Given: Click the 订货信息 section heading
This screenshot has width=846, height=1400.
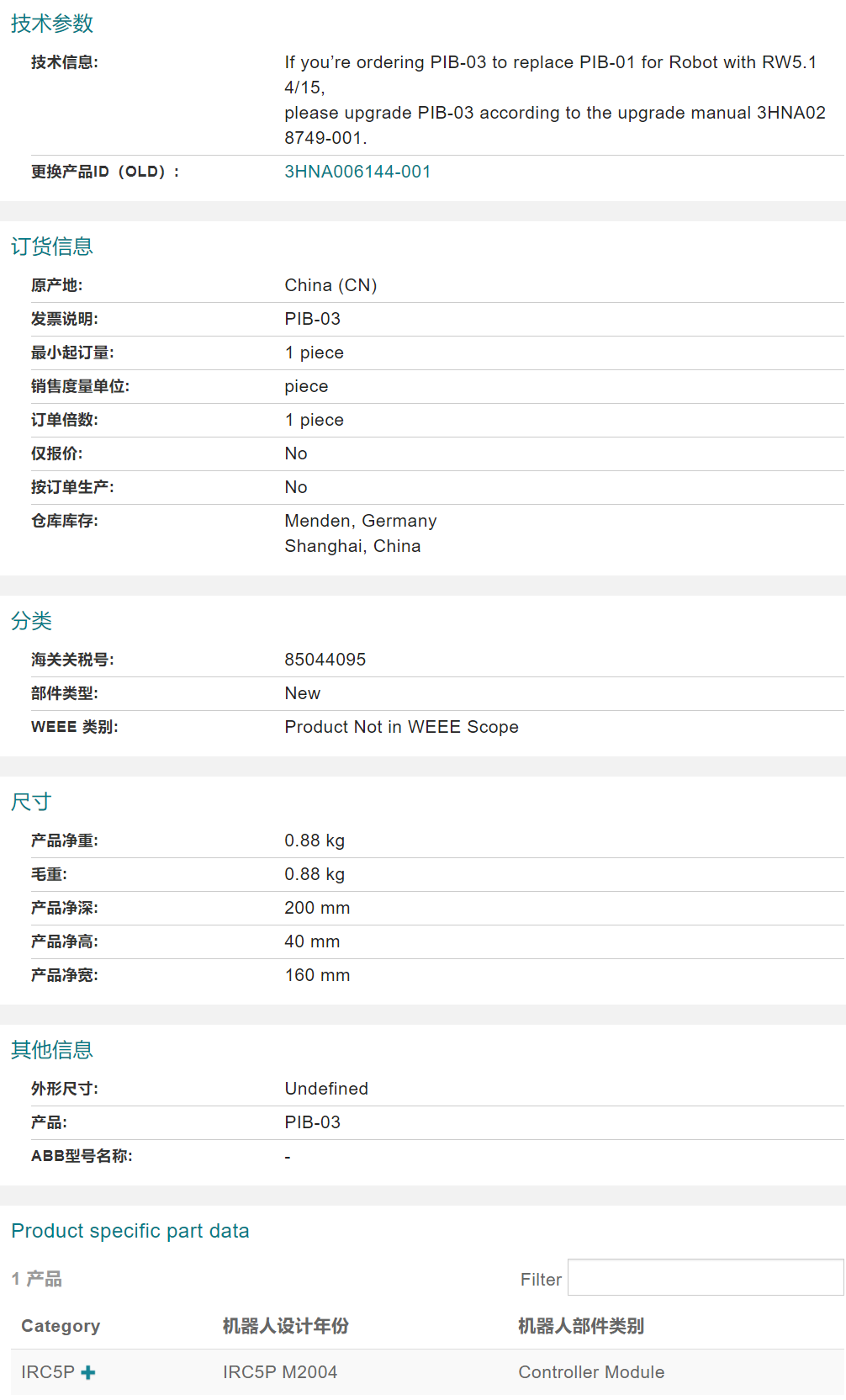Looking at the screenshot, I should (52, 247).
